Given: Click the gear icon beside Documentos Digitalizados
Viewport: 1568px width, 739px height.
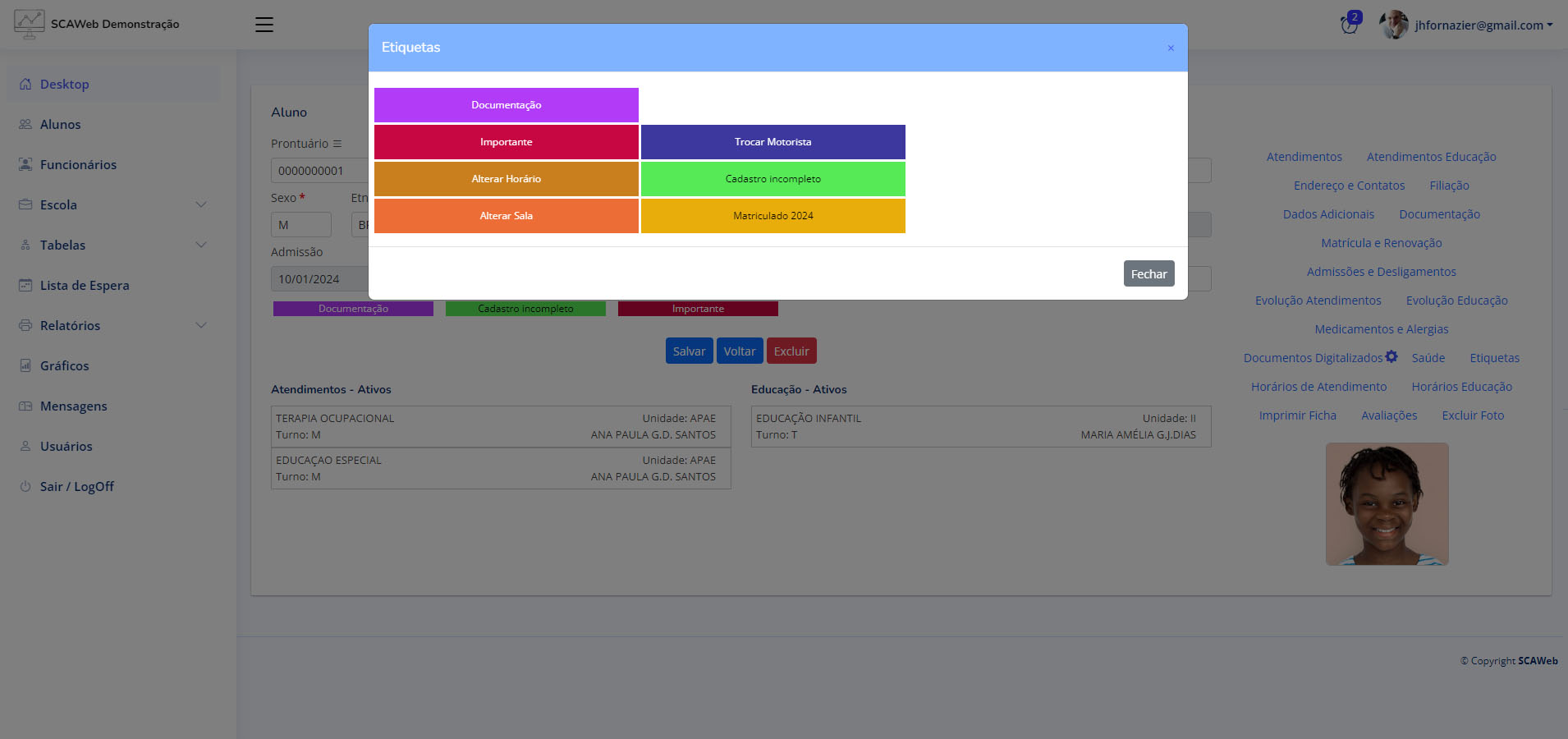Looking at the screenshot, I should pos(1391,357).
